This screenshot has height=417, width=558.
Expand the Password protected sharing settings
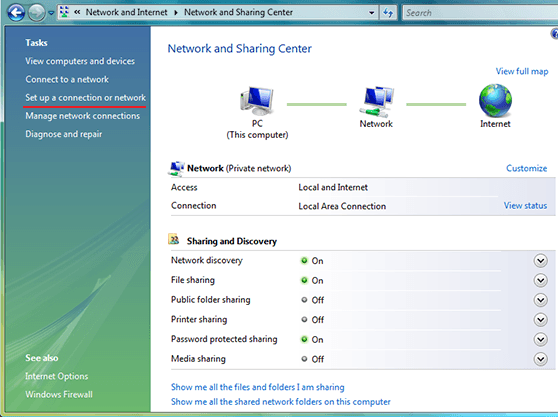pos(540,339)
